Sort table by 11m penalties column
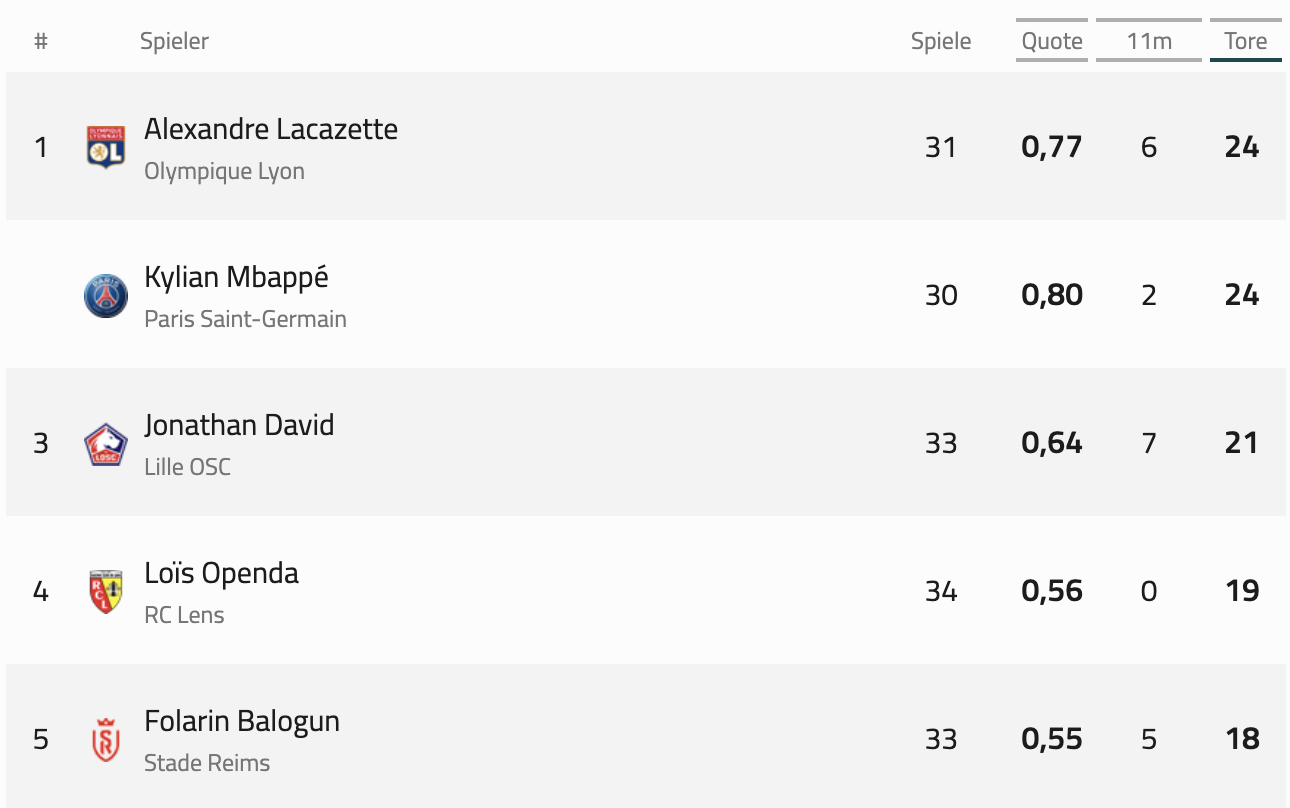This screenshot has height=808, width=1290. pos(1148,41)
